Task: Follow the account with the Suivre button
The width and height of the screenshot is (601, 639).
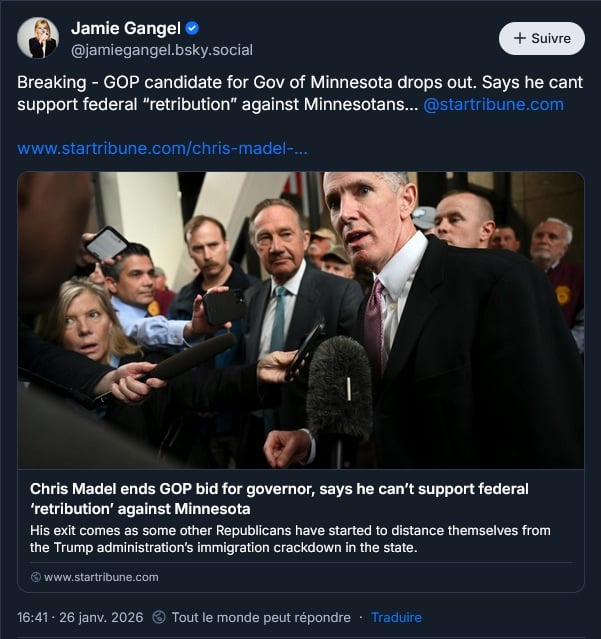Action: point(542,38)
